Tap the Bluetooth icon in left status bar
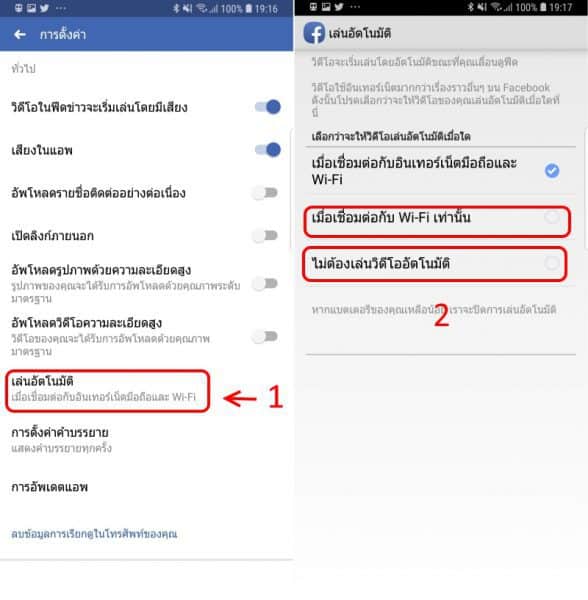Image resolution: width=588 pixels, height=600 pixels. pos(176,8)
